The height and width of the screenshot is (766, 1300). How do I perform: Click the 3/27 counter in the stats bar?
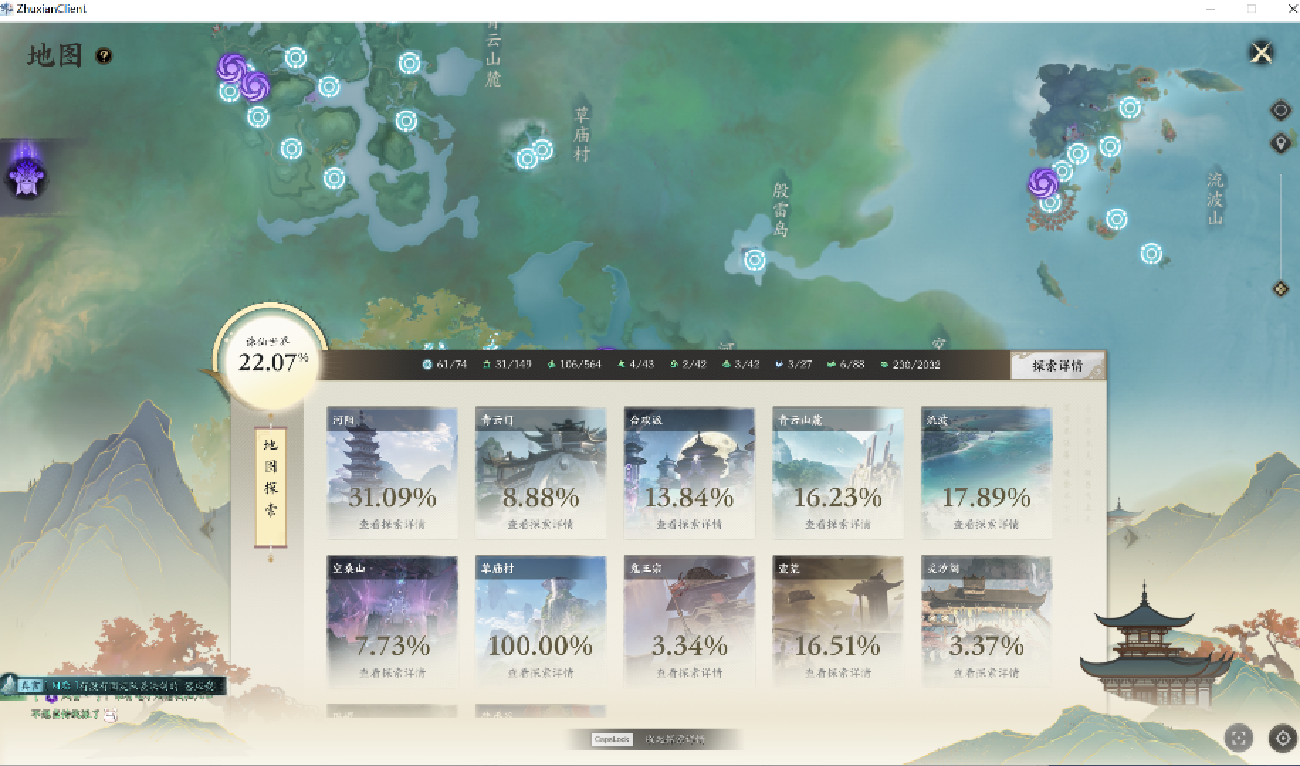[794, 365]
